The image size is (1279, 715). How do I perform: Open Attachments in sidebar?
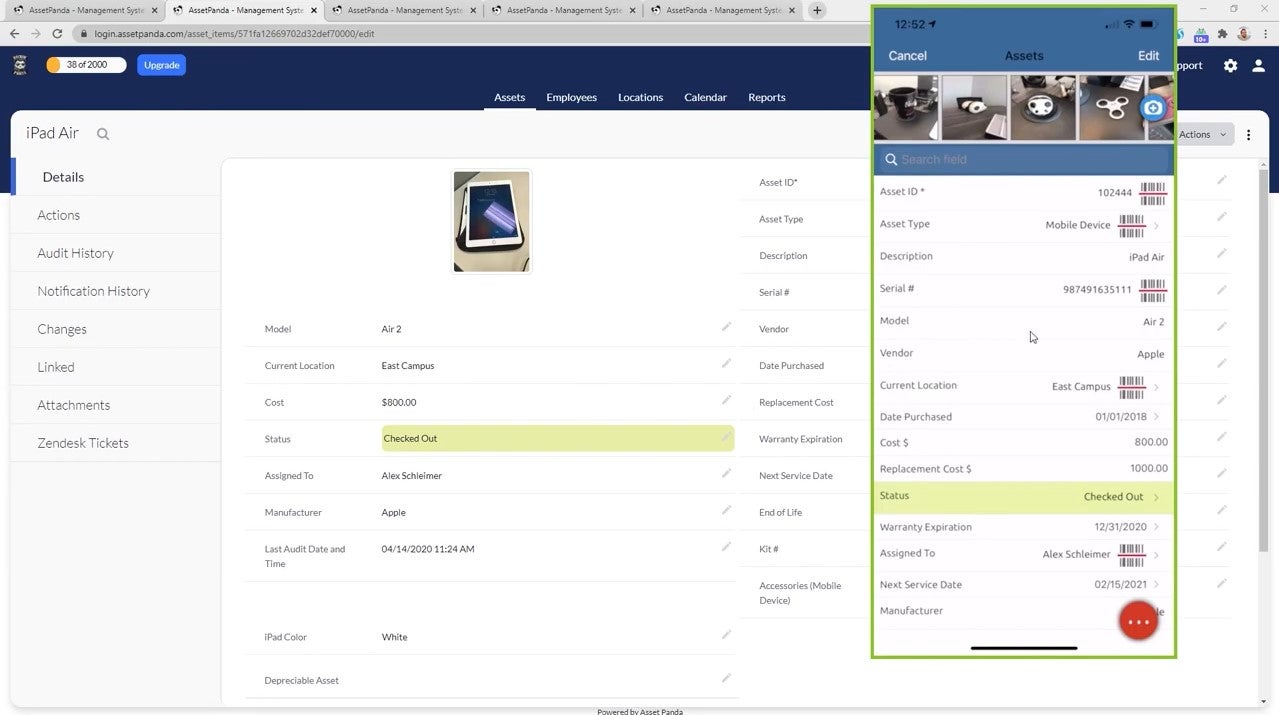115,405
